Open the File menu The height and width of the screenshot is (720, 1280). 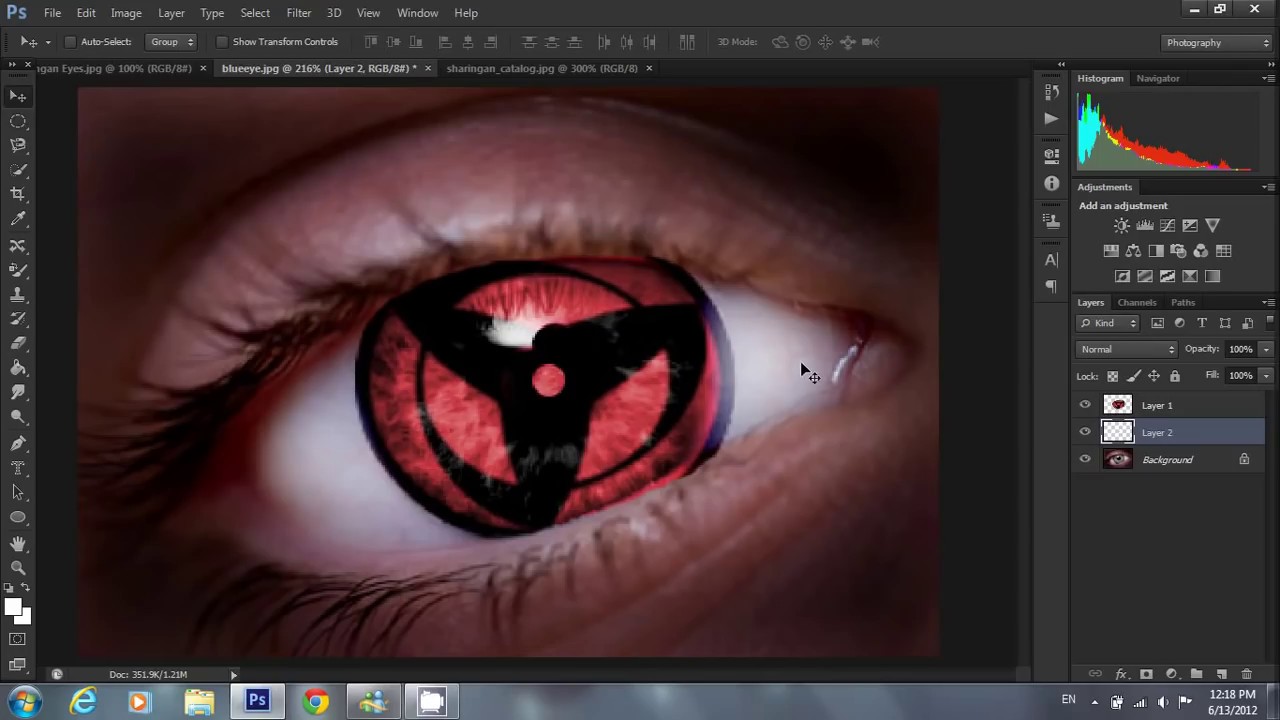pos(52,13)
